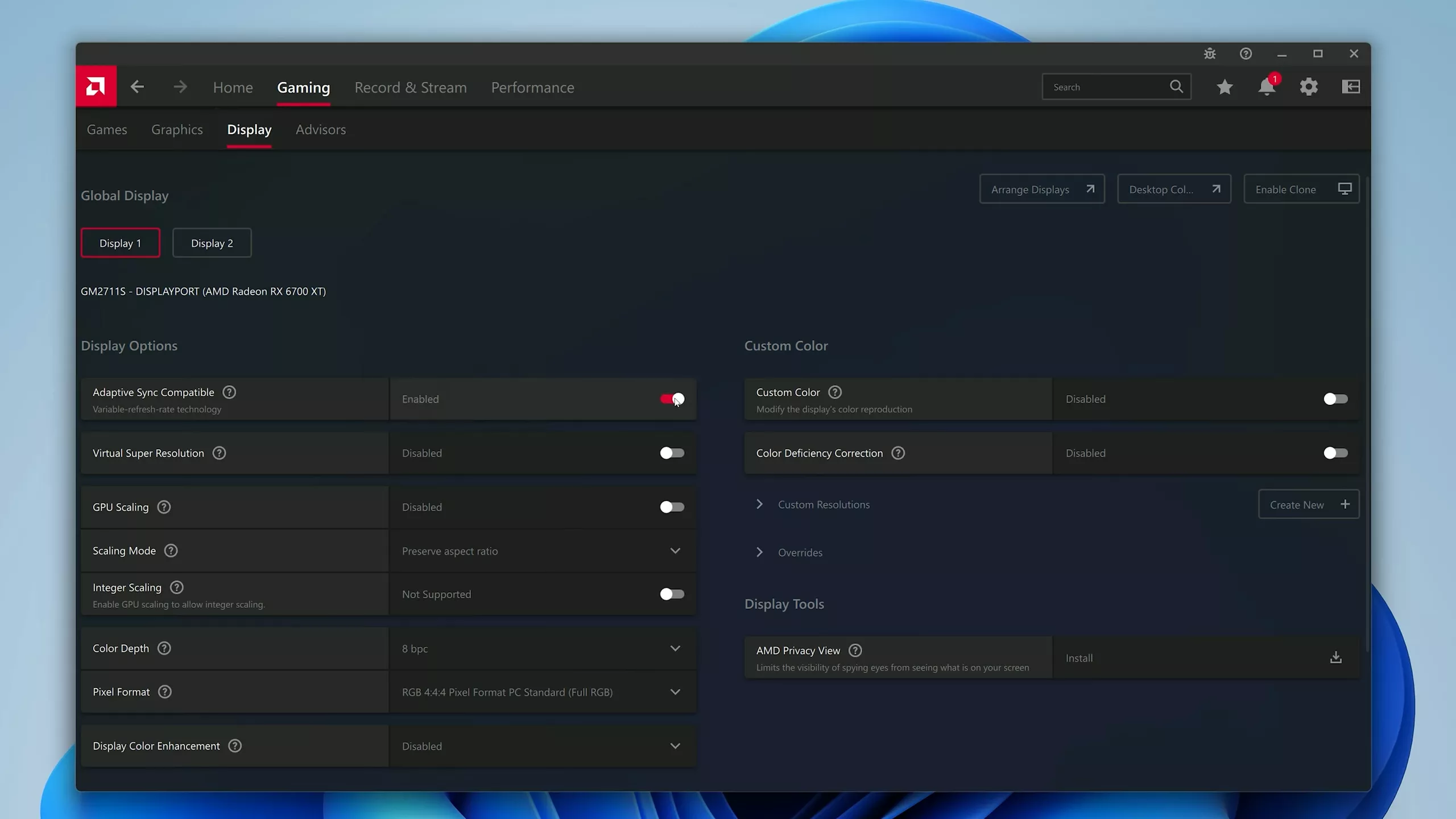The height and width of the screenshot is (819, 1456).
Task: Open Scaling Mode dropdown
Action: coord(543,551)
